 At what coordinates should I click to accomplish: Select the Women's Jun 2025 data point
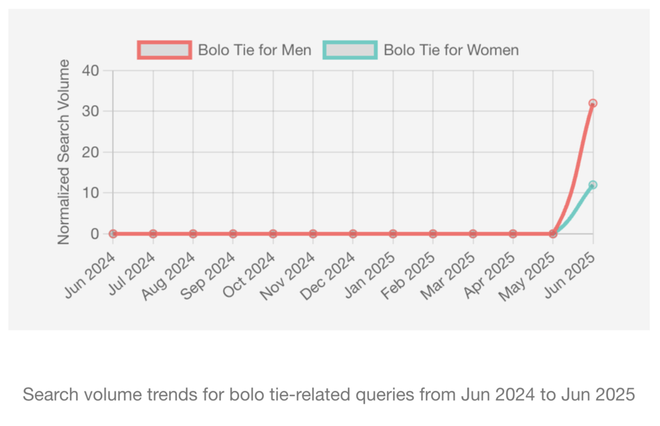point(593,185)
